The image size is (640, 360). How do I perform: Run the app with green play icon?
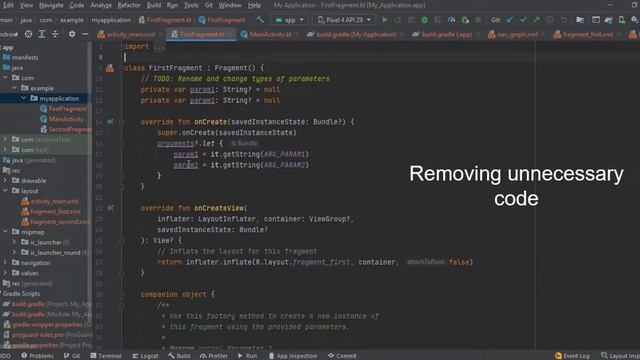pos(384,20)
